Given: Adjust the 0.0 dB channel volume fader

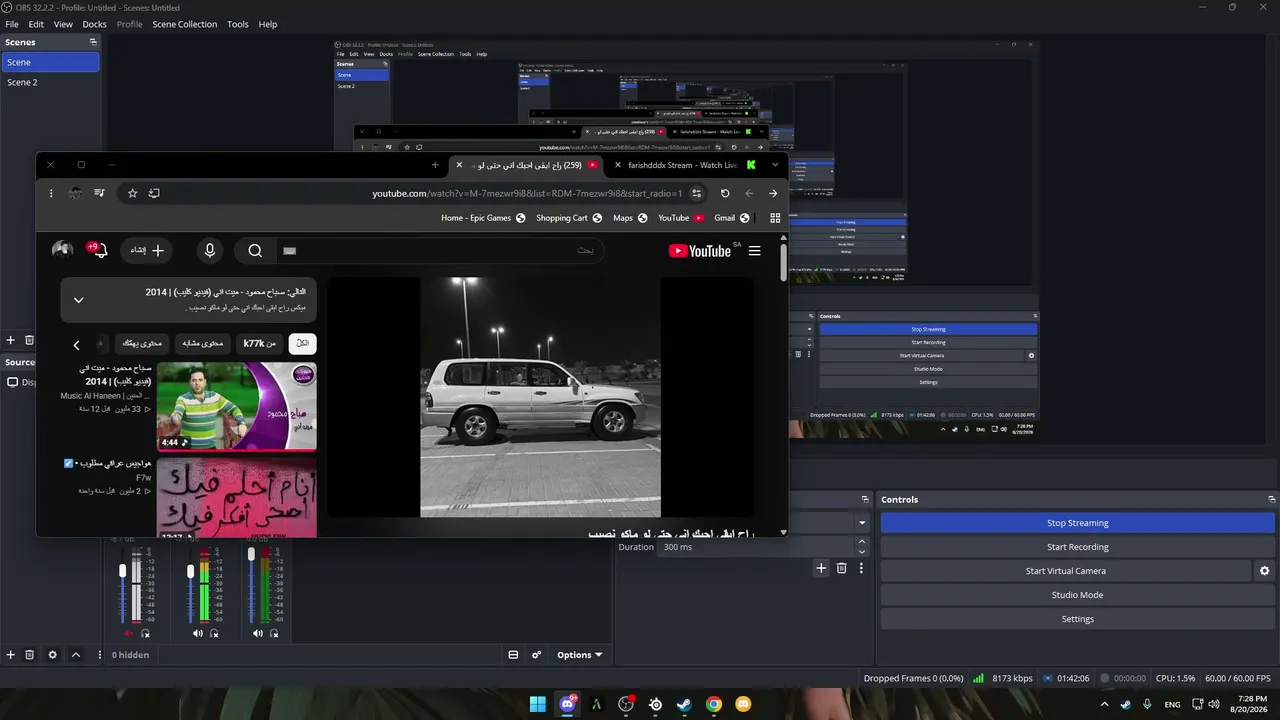Looking at the screenshot, I should click(x=251, y=553).
